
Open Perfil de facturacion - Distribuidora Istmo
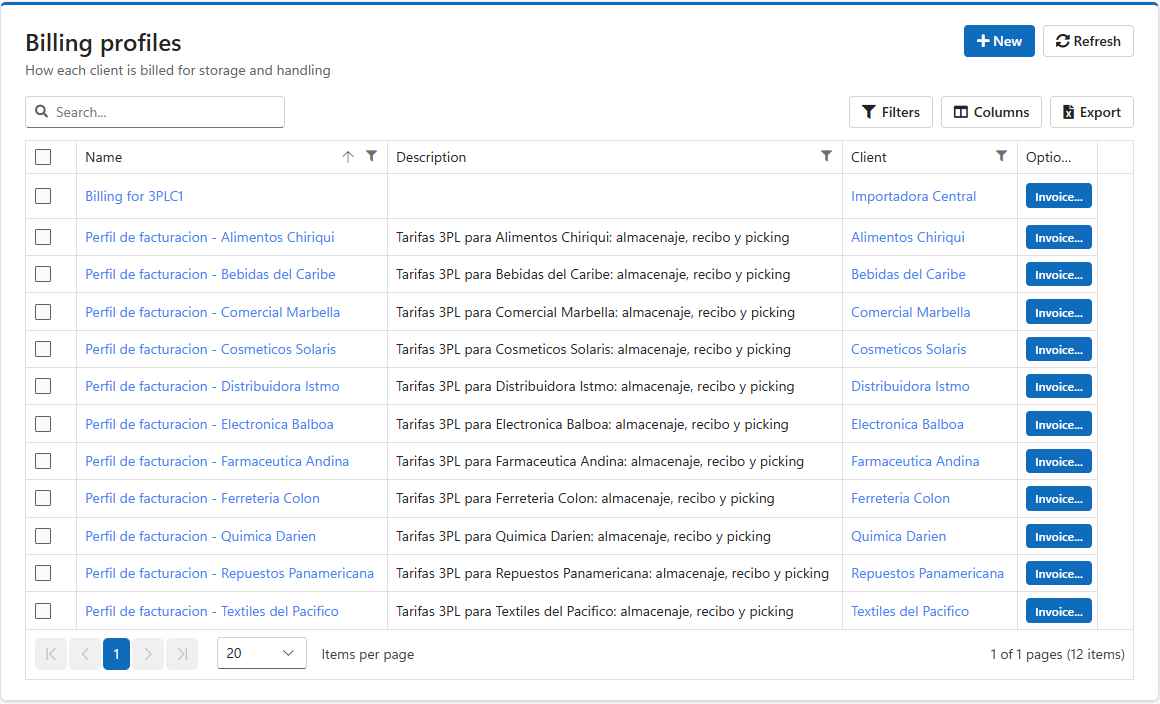[212, 386]
